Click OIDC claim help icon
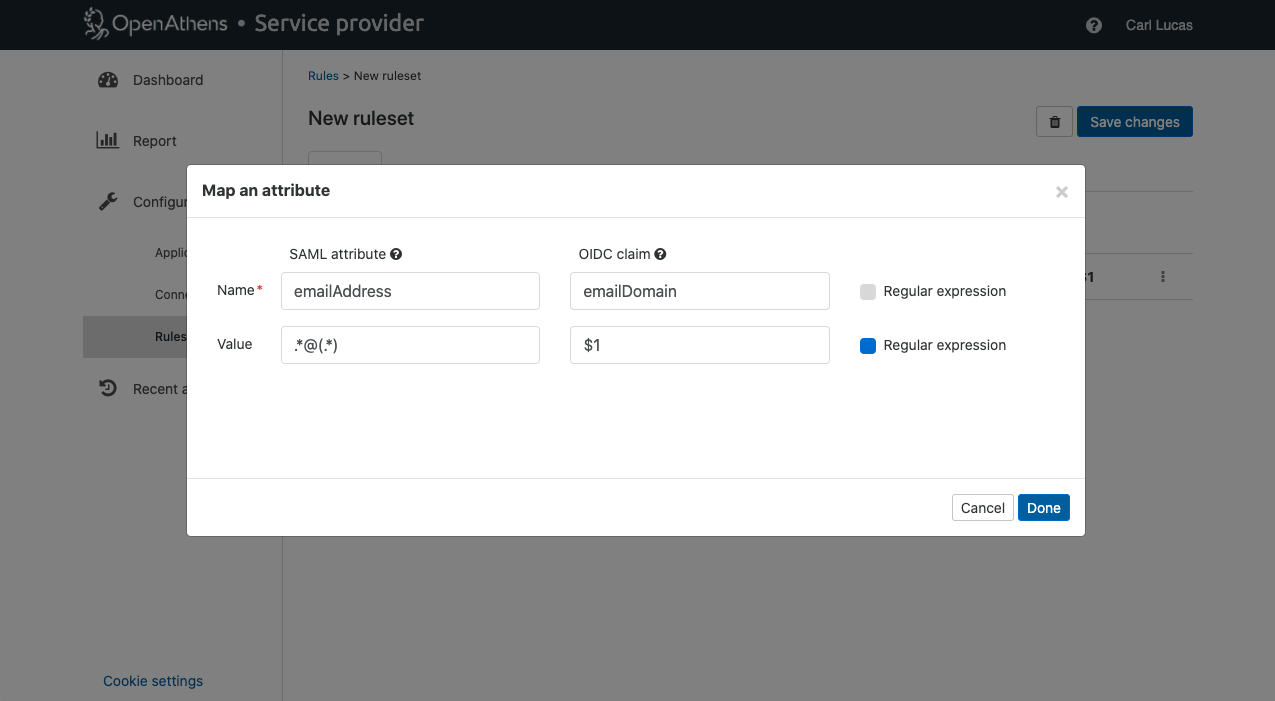 click(661, 255)
